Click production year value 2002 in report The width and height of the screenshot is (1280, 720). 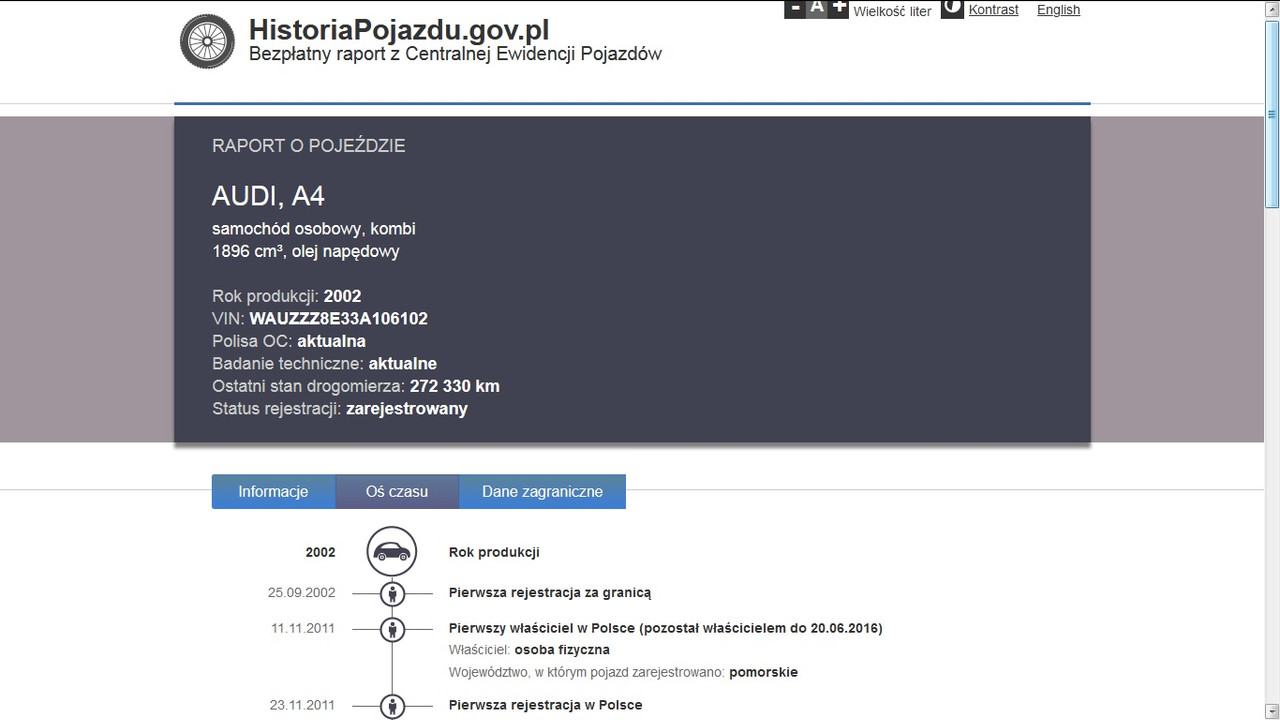(x=342, y=296)
